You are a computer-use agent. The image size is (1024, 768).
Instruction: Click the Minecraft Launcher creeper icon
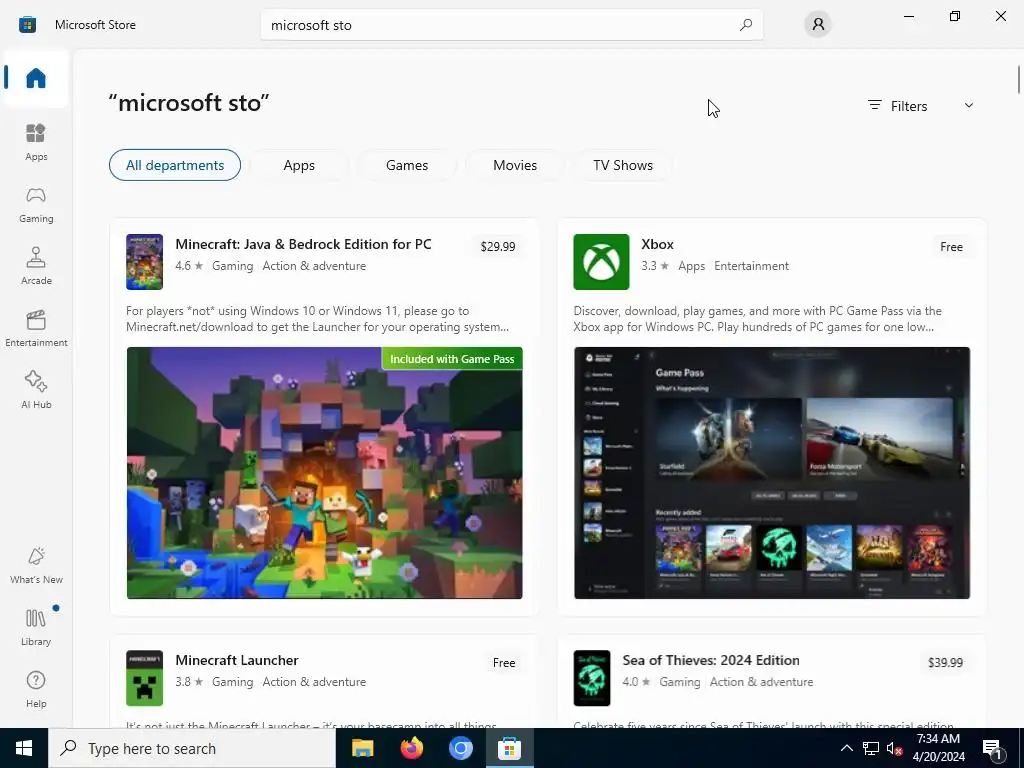pyautogui.click(x=144, y=678)
